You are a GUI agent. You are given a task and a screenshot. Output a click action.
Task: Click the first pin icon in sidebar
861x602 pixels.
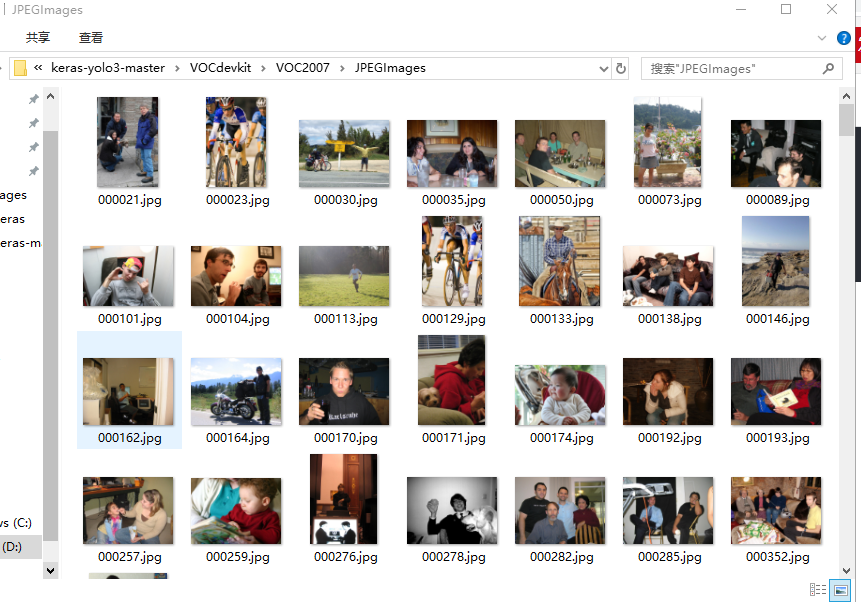pos(33,99)
